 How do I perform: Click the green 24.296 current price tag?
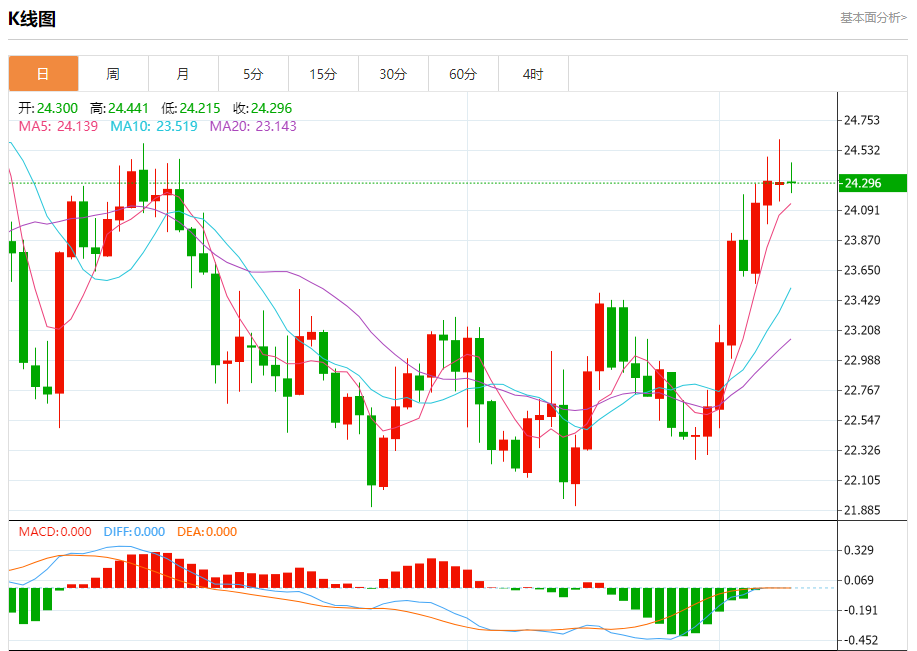872,183
